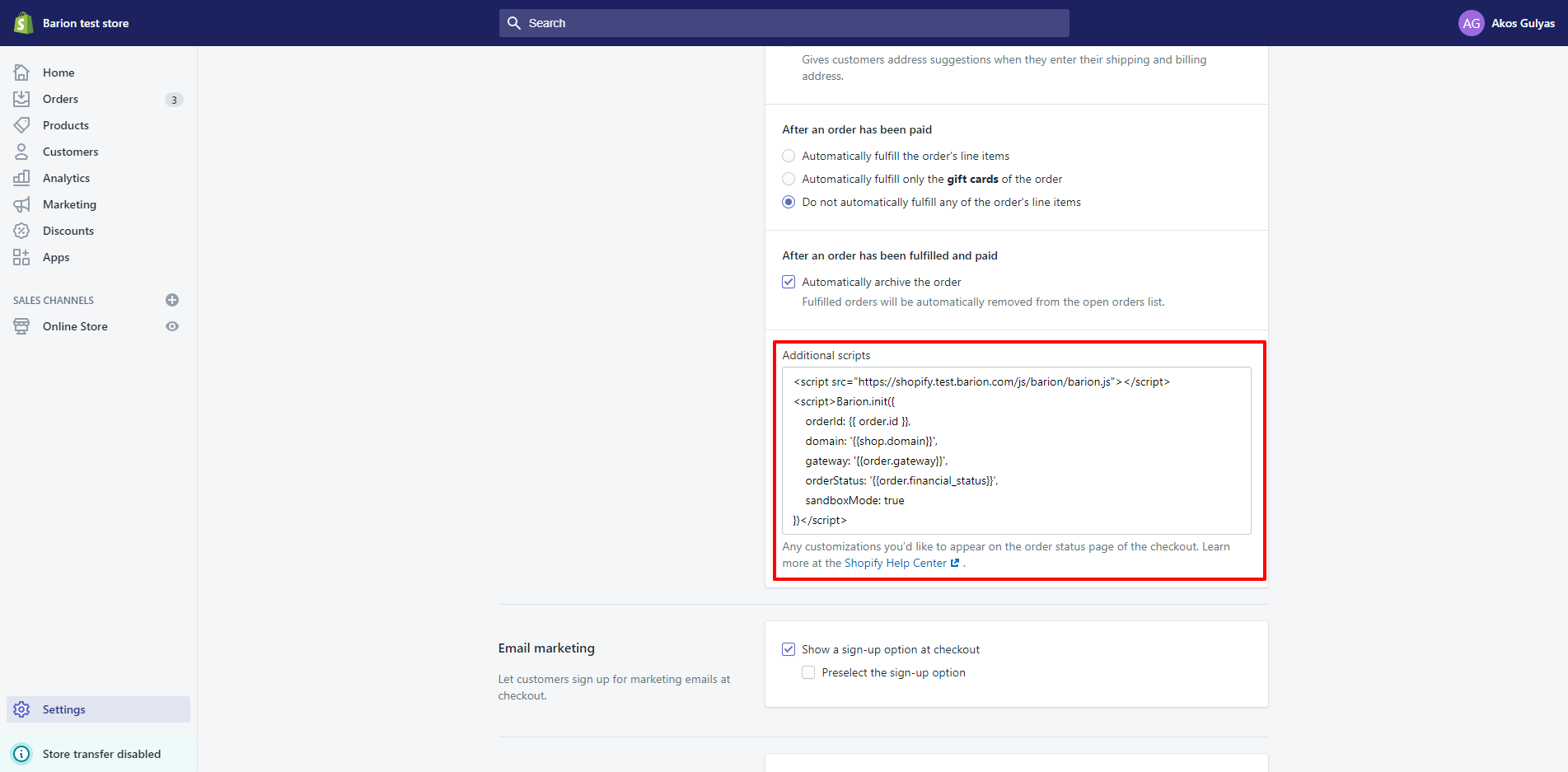Select automatically fulfill order's line items
Screen dimensions: 1568x772
[789, 156]
